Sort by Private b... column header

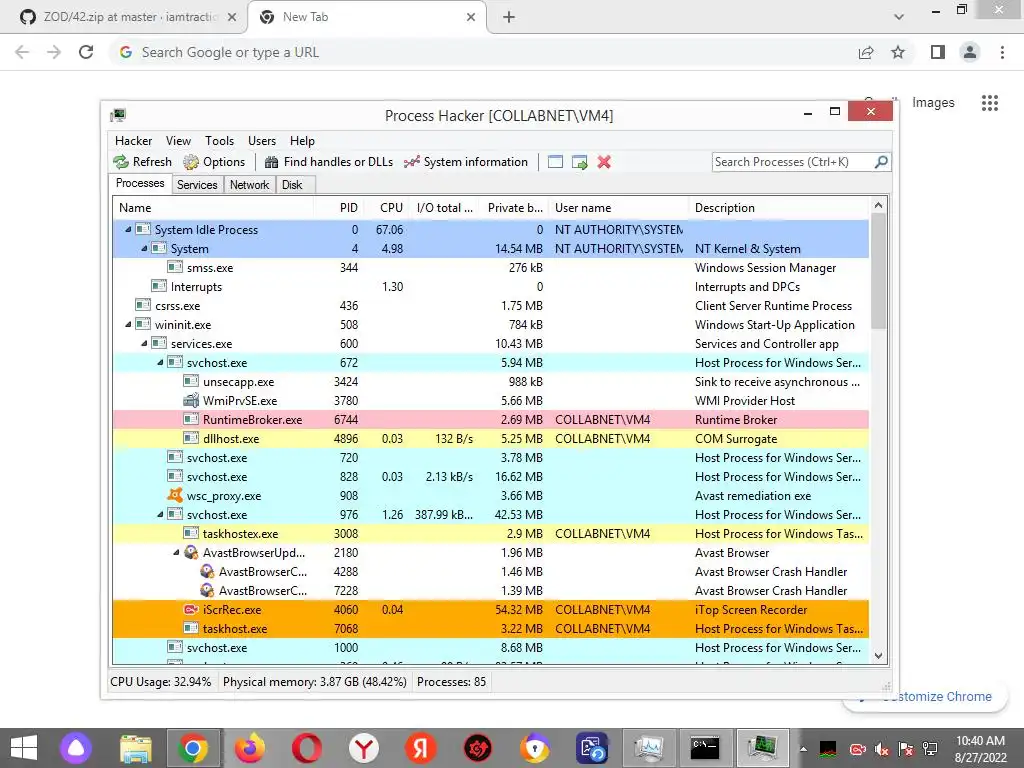[x=513, y=208]
